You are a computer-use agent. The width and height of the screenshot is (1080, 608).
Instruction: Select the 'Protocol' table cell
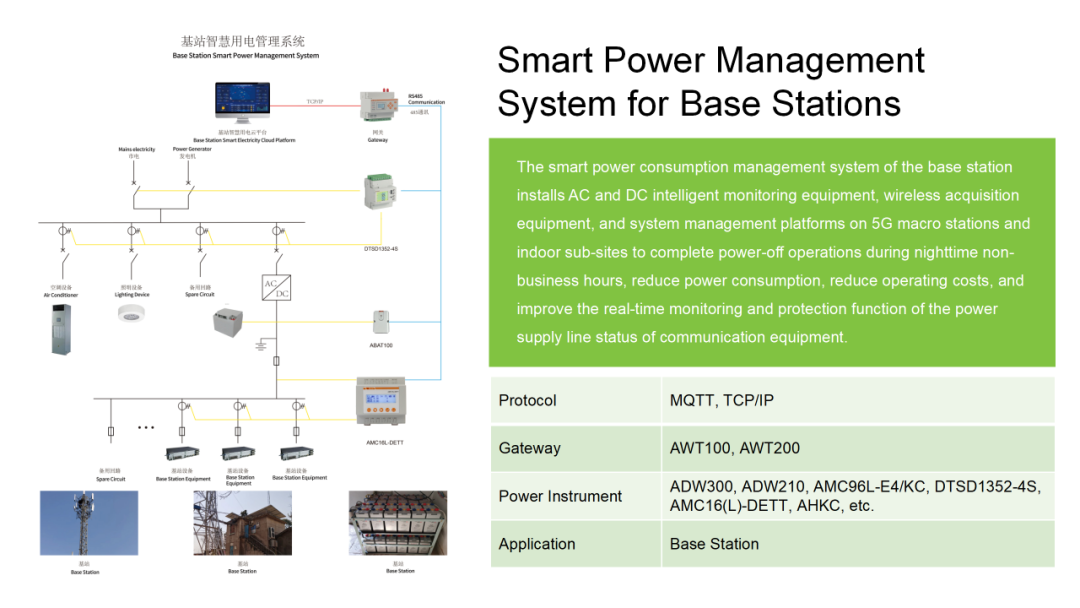575,400
